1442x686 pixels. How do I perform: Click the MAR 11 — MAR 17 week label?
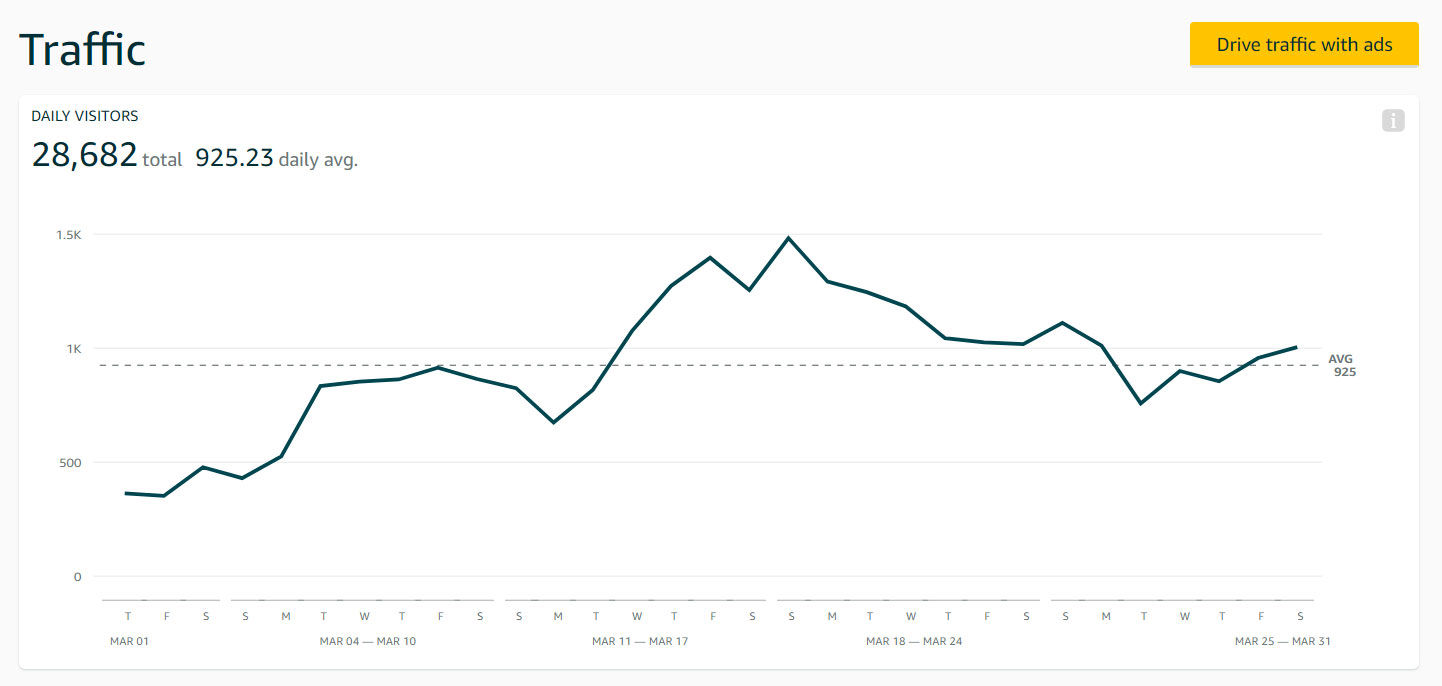[x=640, y=641]
